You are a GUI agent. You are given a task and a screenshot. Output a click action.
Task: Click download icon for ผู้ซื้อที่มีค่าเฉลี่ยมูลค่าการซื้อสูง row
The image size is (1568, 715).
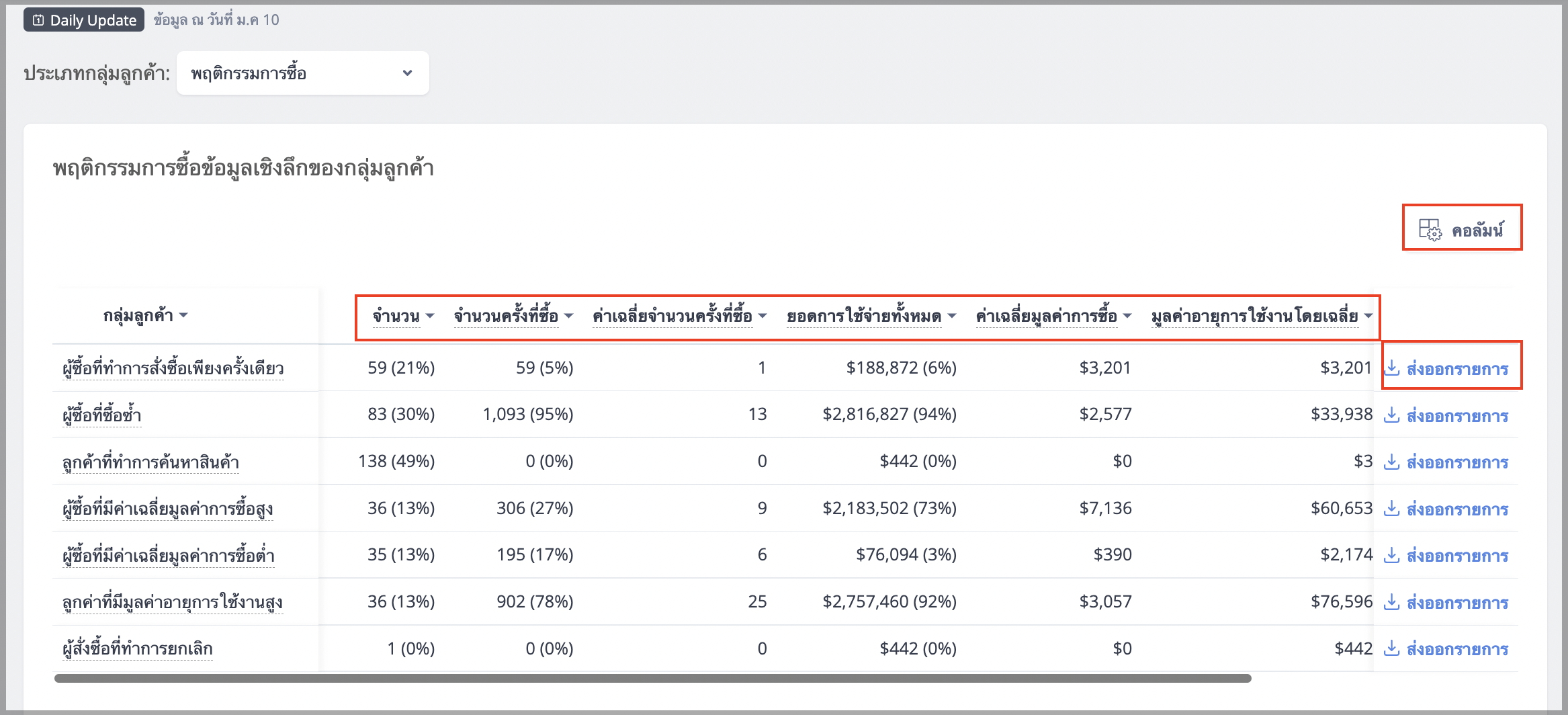(x=1392, y=509)
